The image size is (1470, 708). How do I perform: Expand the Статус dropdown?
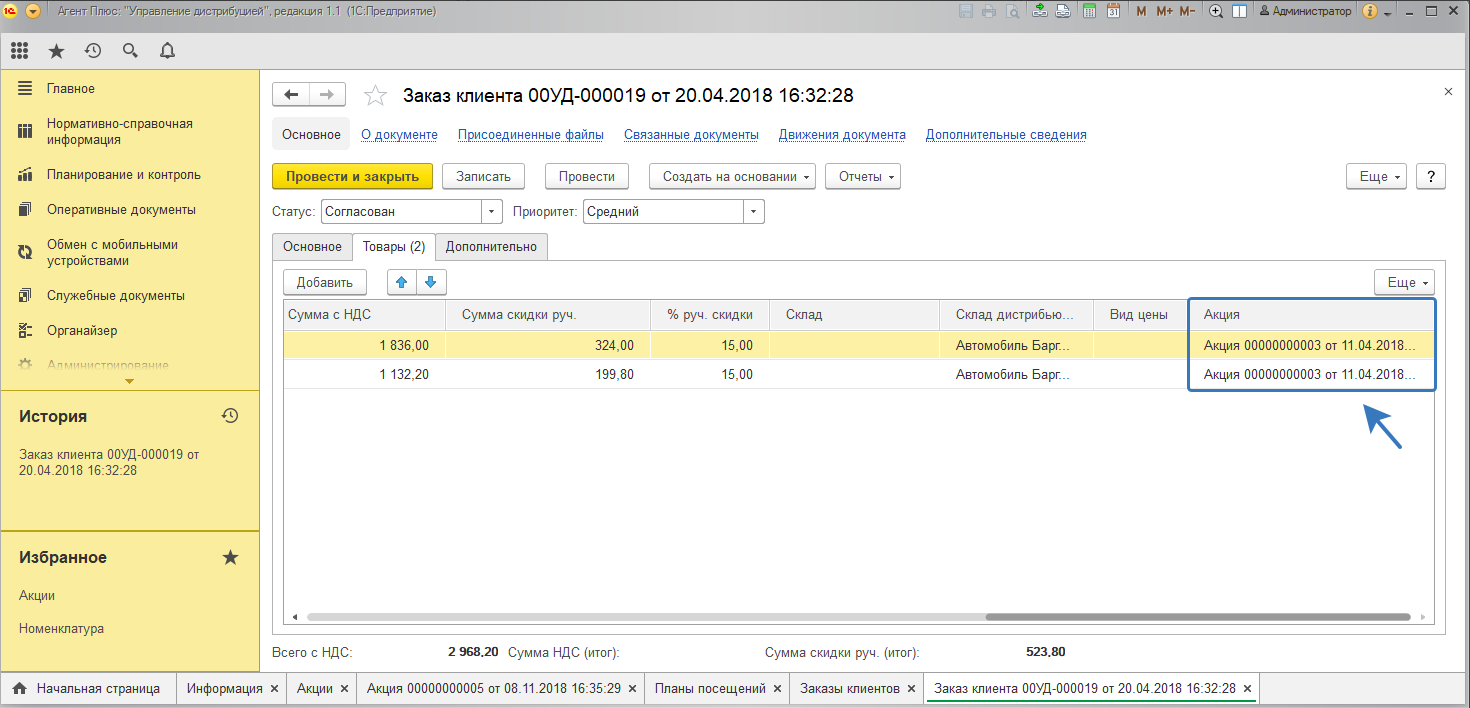(x=492, y=212)
